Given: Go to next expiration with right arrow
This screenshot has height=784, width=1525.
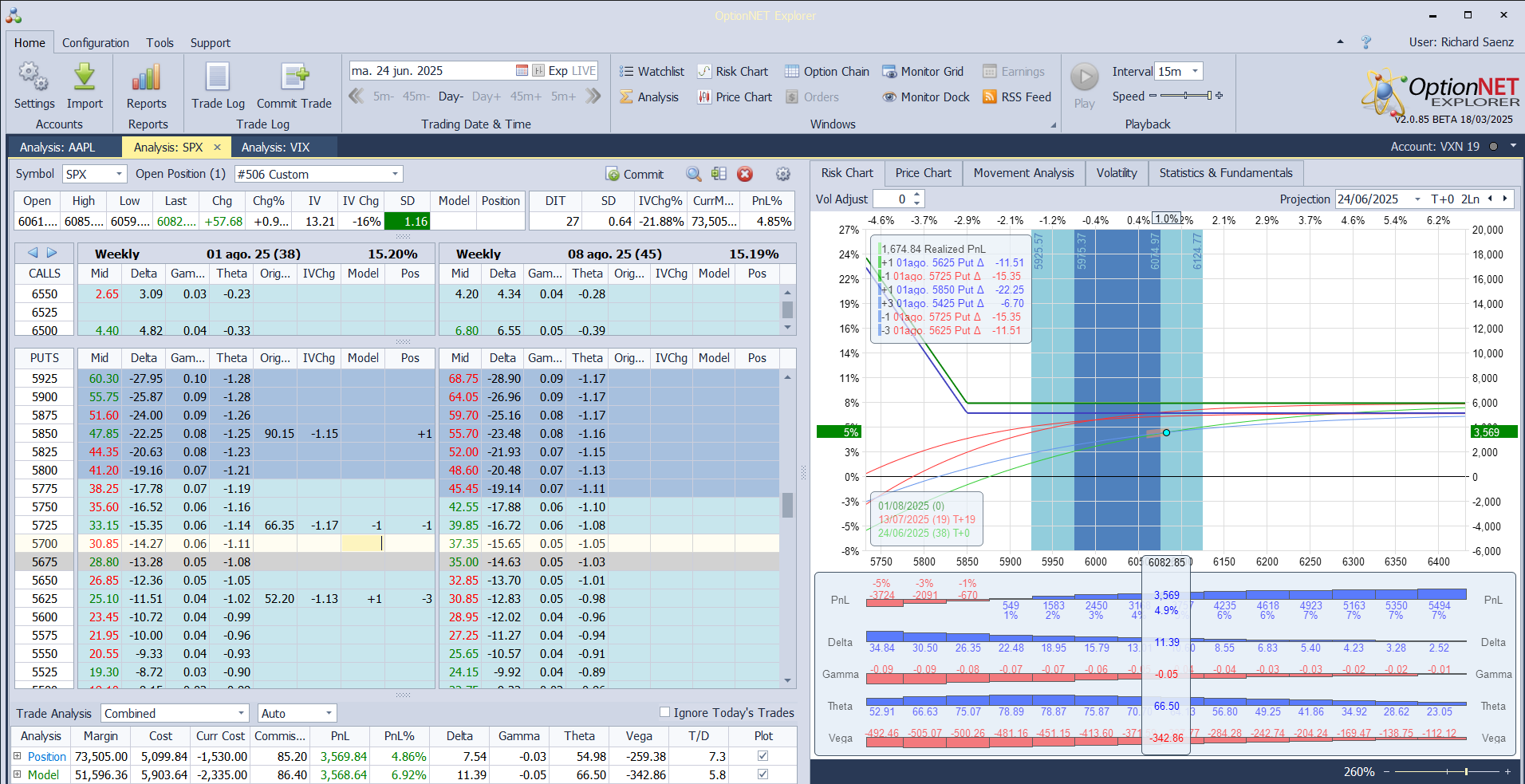Looking at the screenshot, I should click(52, 253).
